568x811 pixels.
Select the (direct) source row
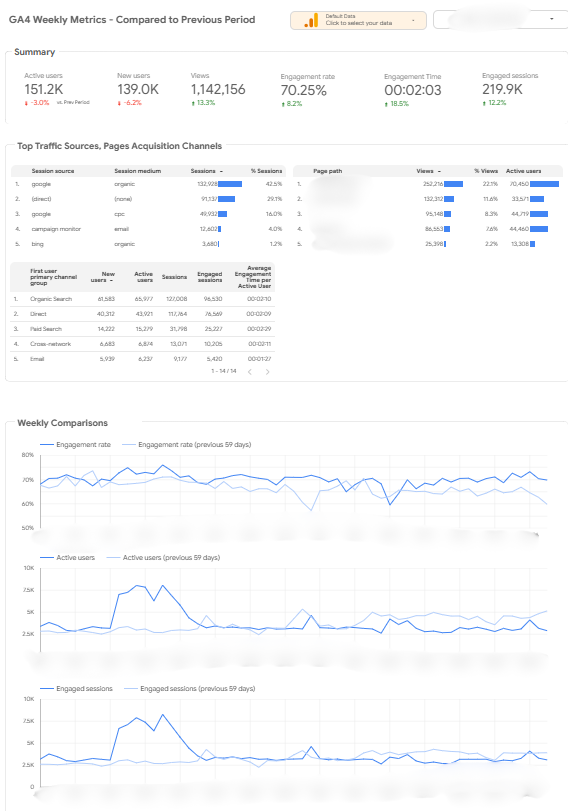point(148,199)
